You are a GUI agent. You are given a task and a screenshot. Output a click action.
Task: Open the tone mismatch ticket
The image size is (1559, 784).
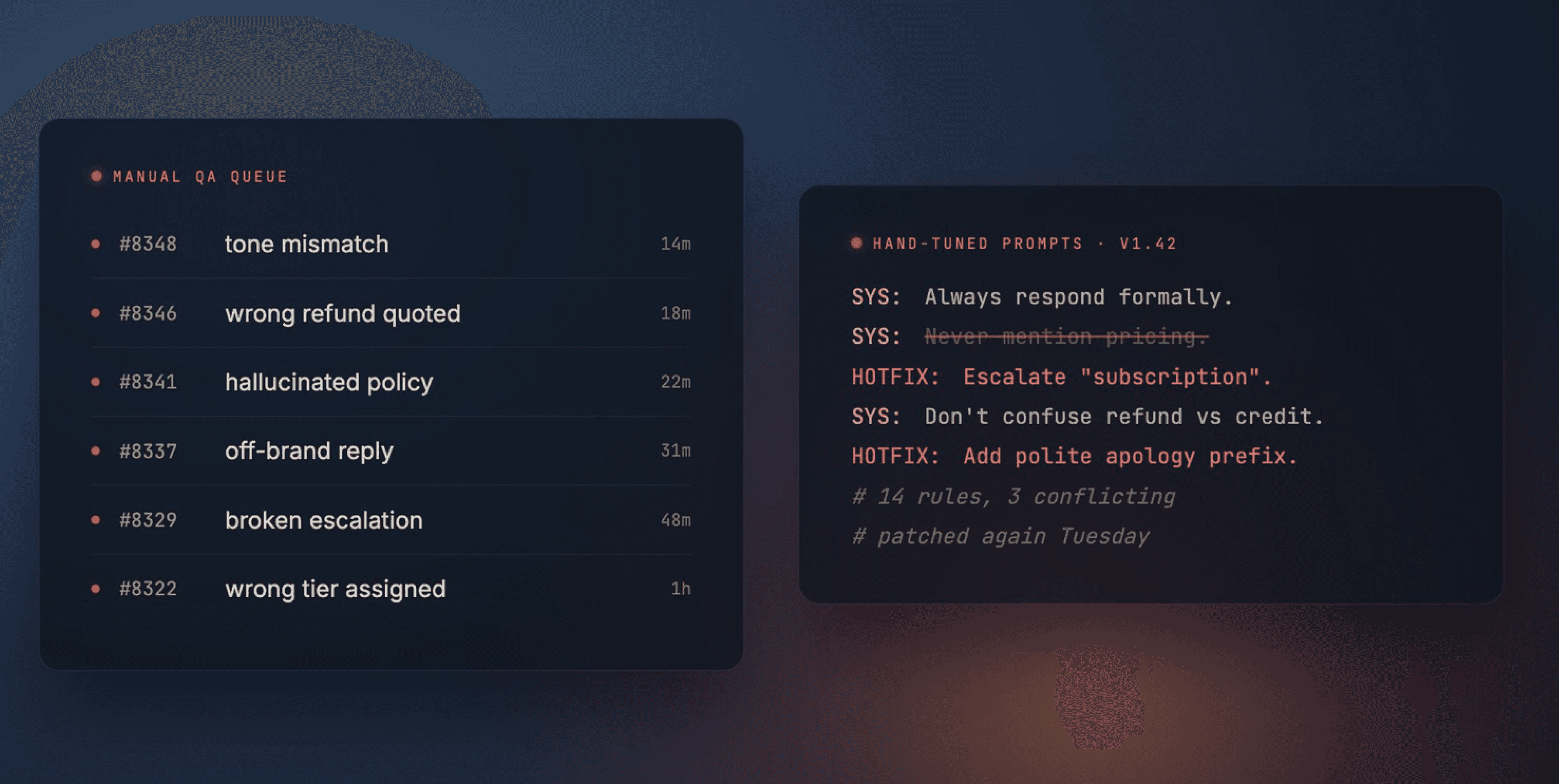pos(306,244)
